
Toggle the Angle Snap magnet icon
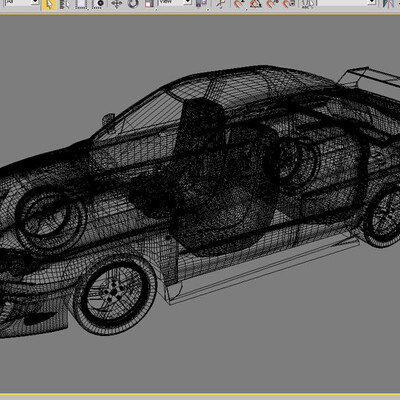coord(256,4)
